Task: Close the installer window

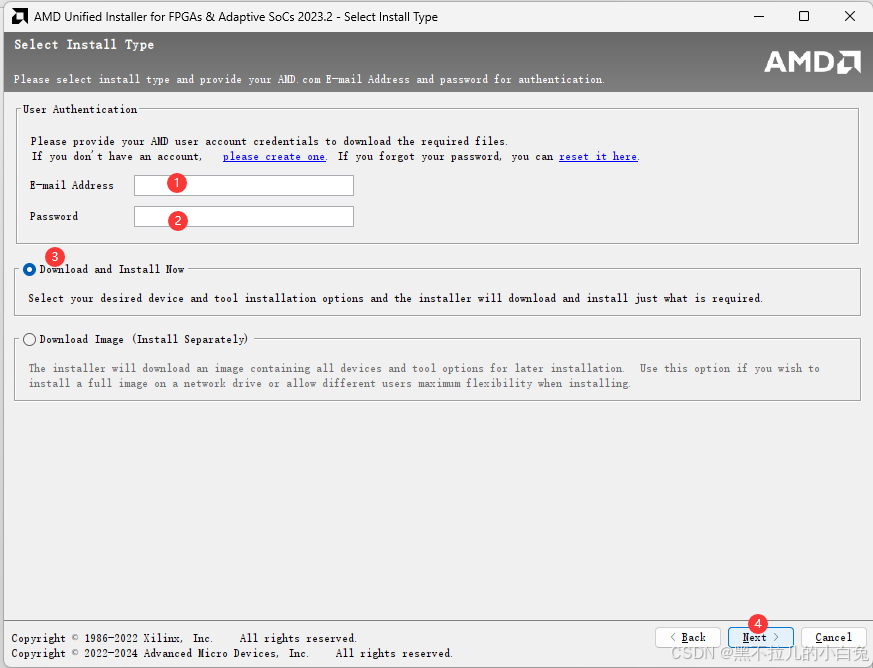Action: coord(850,16)
